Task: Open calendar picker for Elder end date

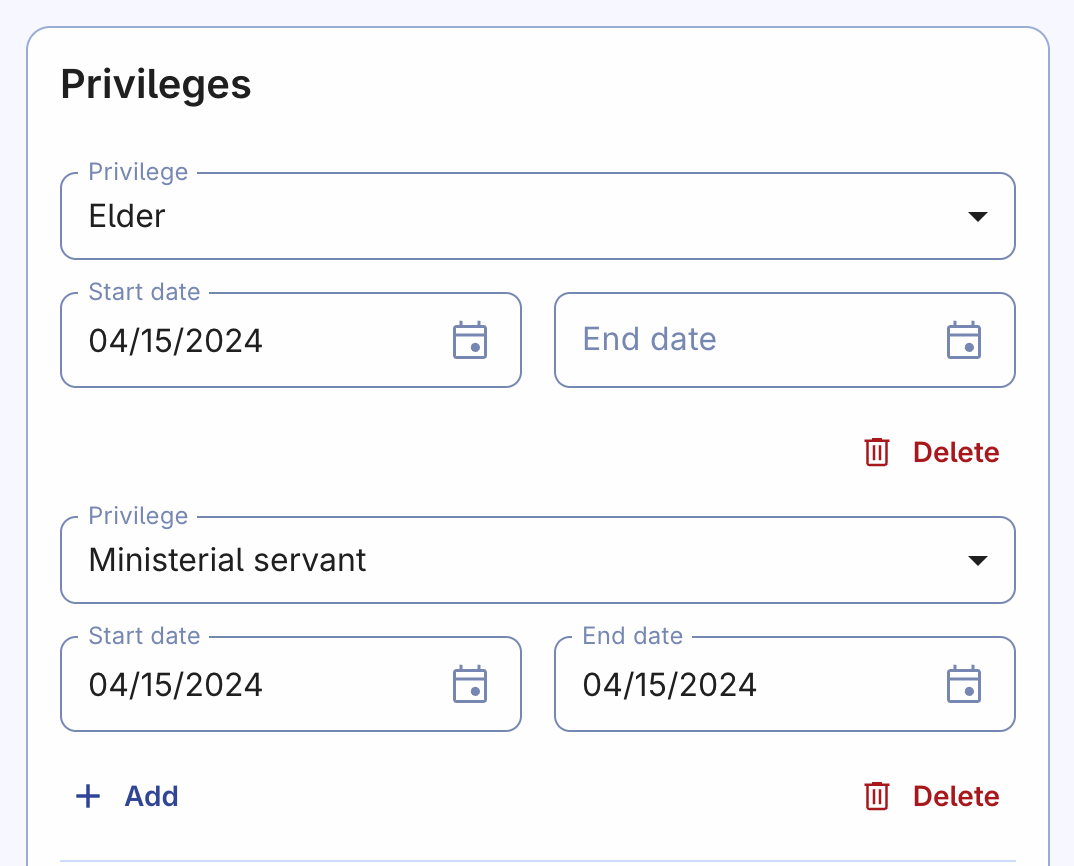Action: 964,340
